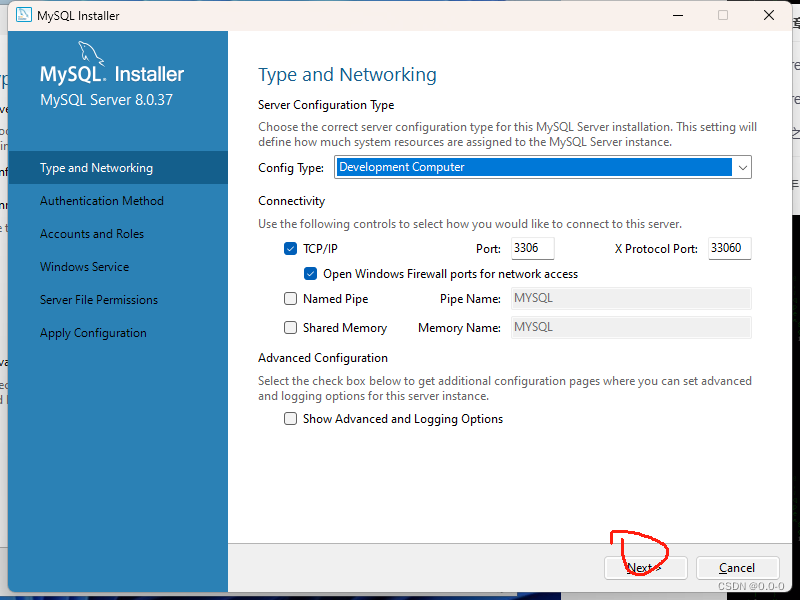Click the Port field showing 3306

tap(533, 248)
